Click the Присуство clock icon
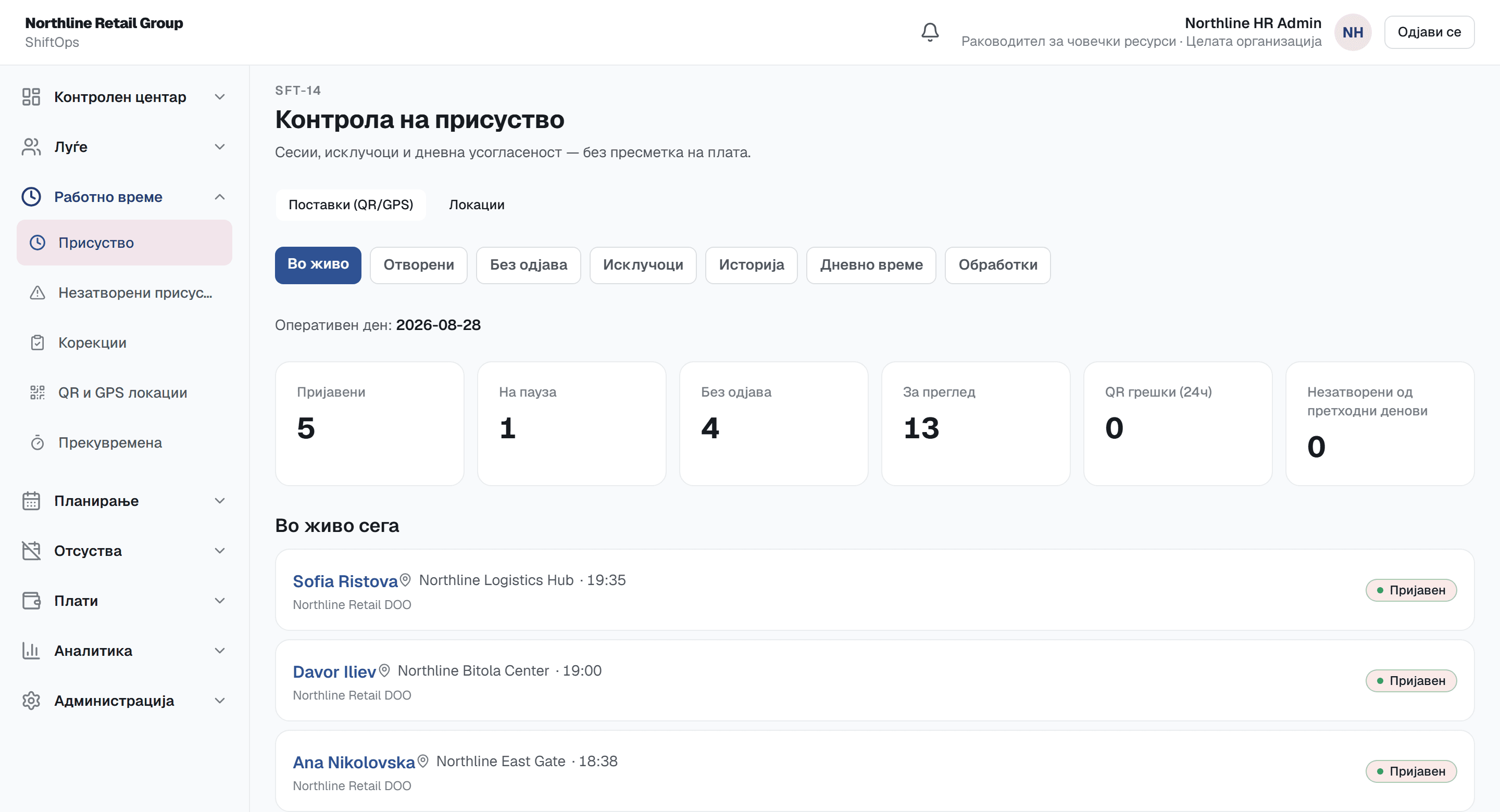 pyautogui.click(x=37, y=243)
